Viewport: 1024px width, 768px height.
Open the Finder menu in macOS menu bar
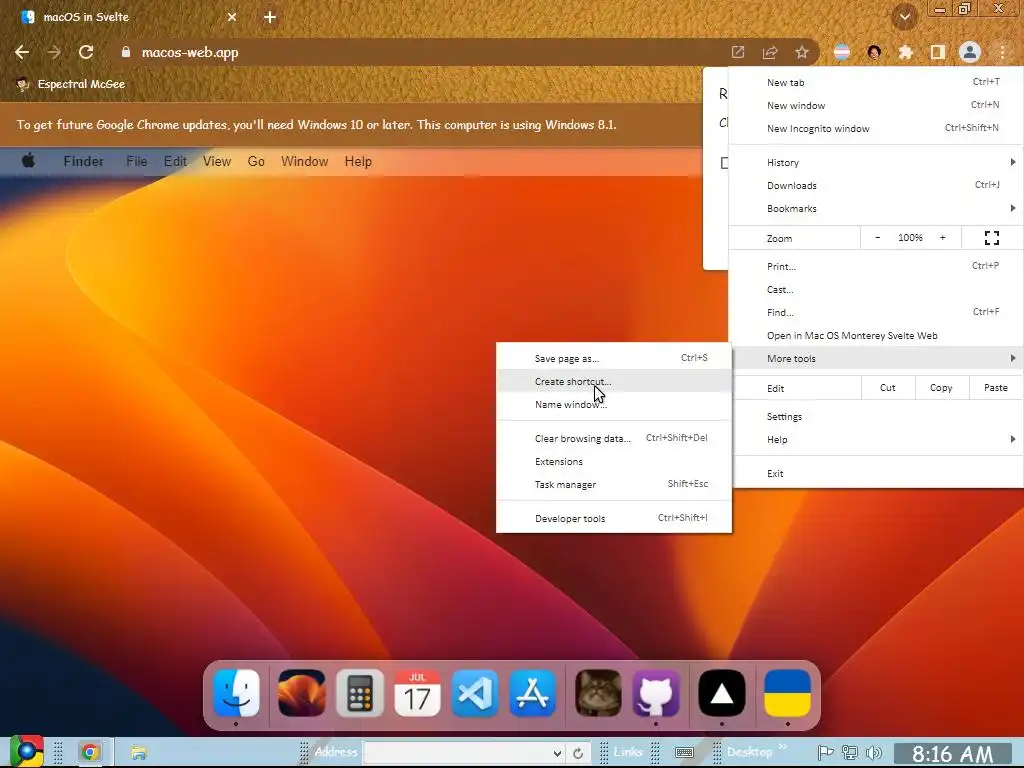point(83,161)
